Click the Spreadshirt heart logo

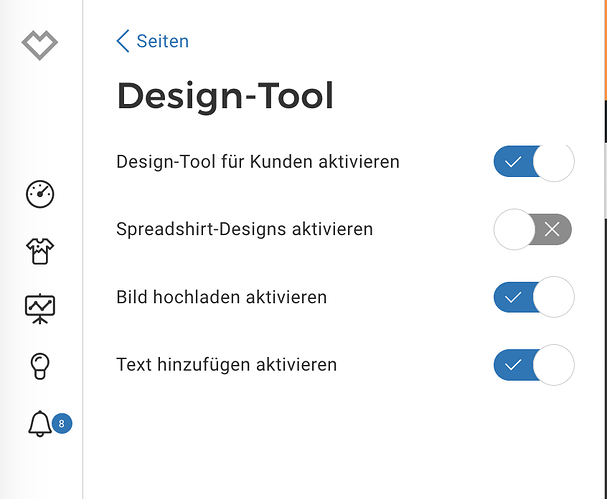(40, 45)
